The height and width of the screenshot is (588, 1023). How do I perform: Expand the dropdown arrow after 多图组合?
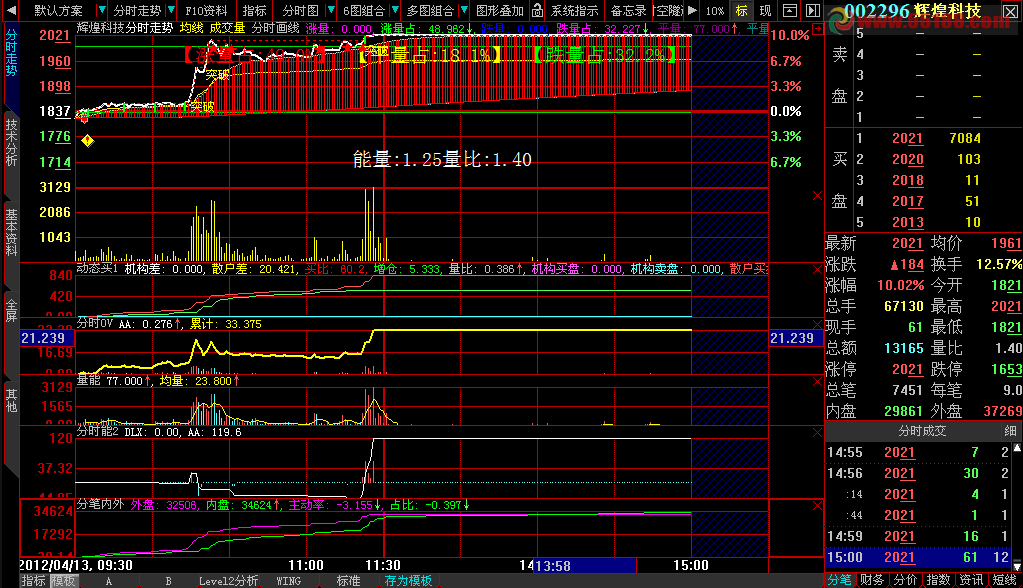click(464, 10)
